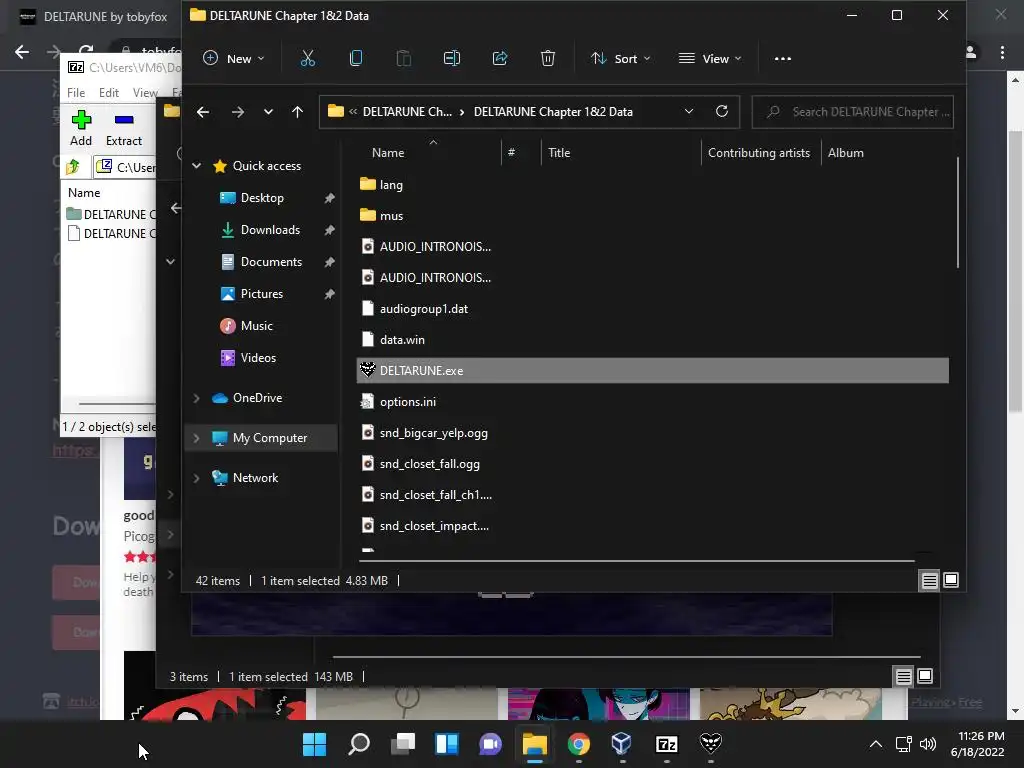The height and width of the screenshot is (768, 1024).
Task: Open Chat icon on taskbar
Action: coord(490,744)
